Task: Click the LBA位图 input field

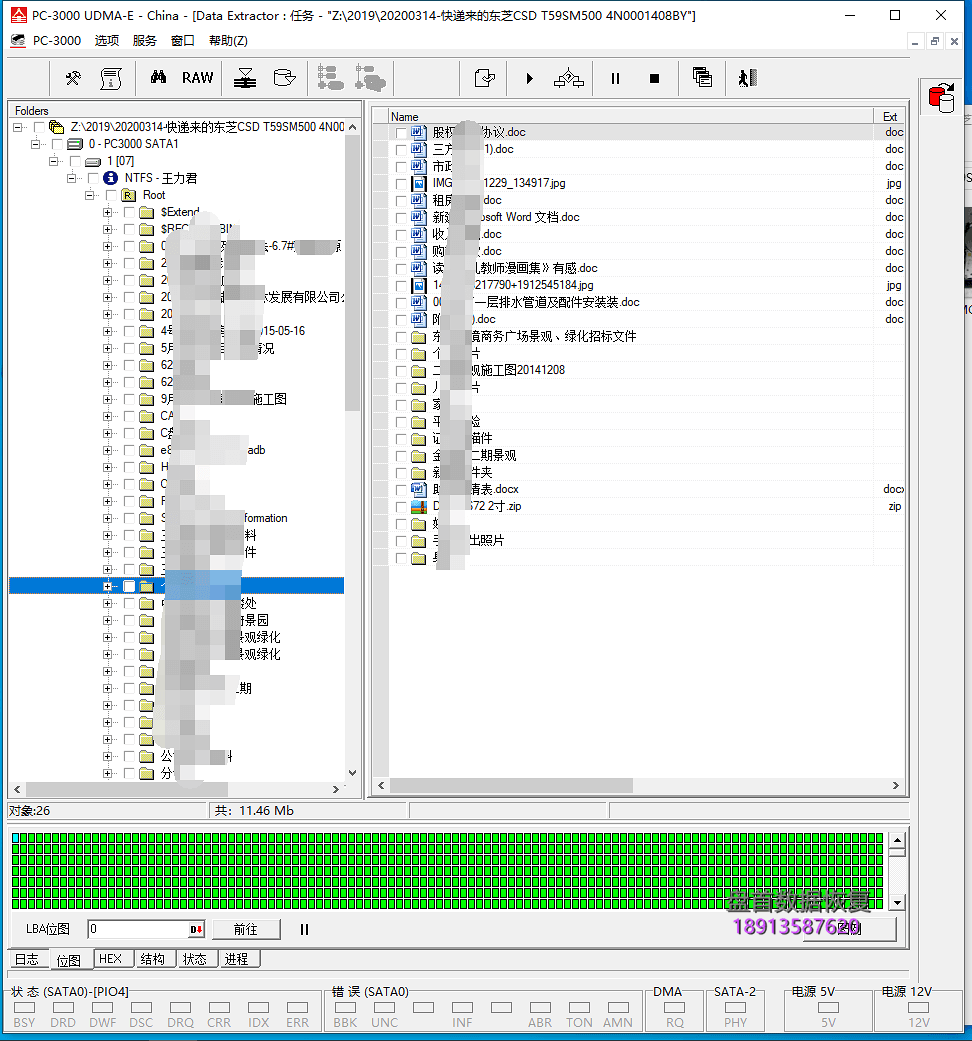Action: click(x=146, y=929)
